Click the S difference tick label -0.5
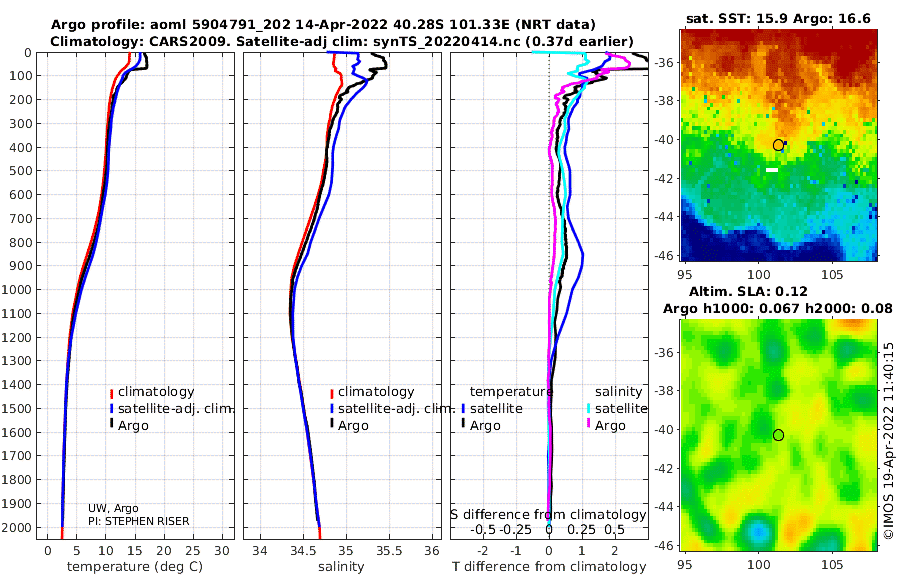Screen dimensions: 900x580 coord(482,529)
